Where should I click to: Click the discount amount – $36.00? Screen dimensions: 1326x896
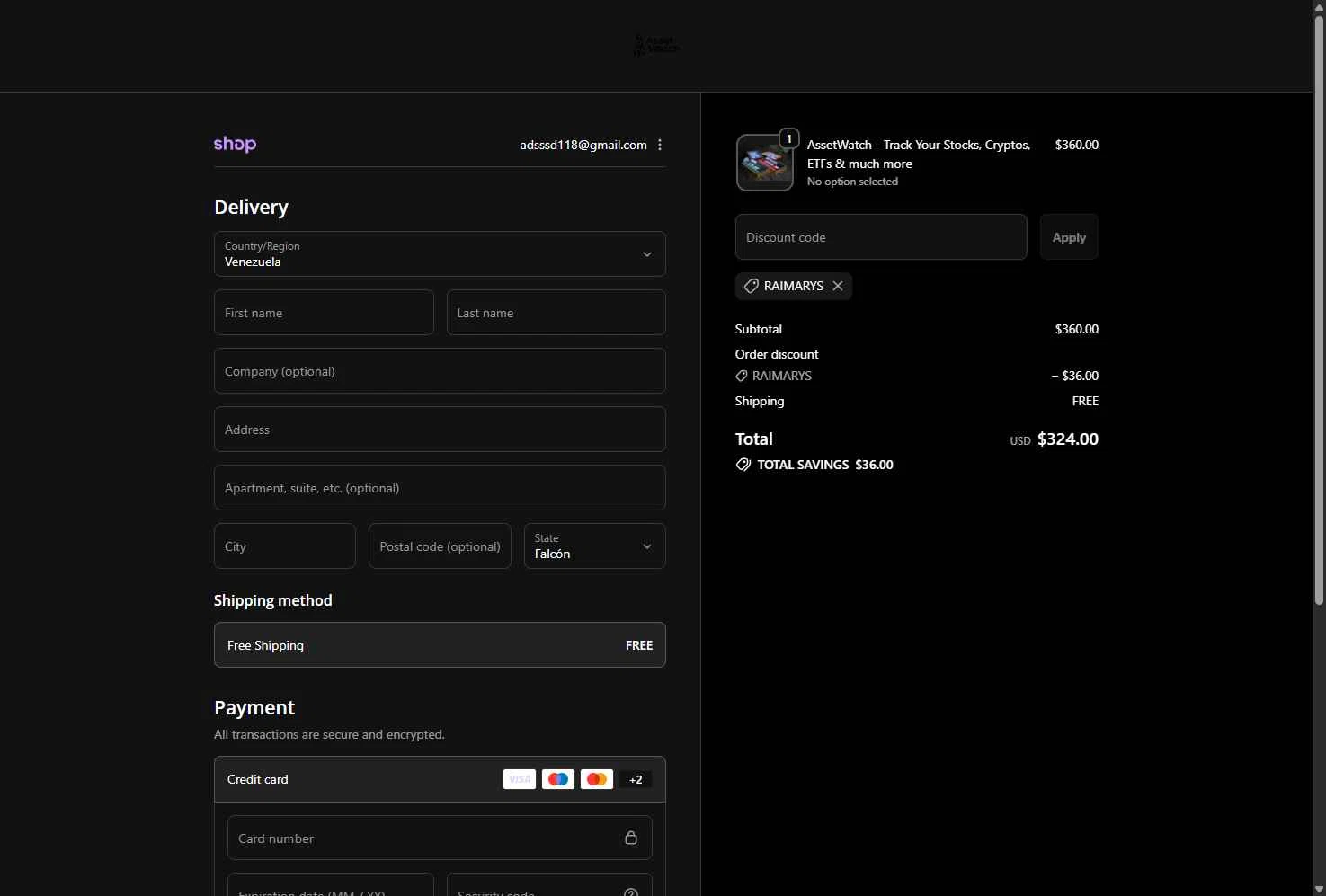click(x=1075, y=376)
